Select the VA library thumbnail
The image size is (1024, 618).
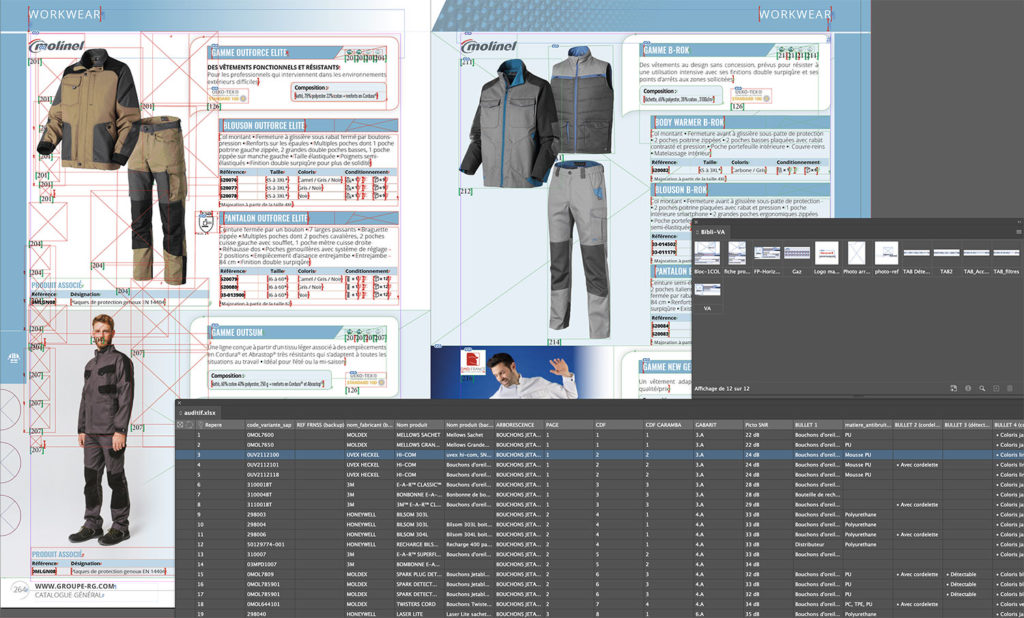click(707, 290)
